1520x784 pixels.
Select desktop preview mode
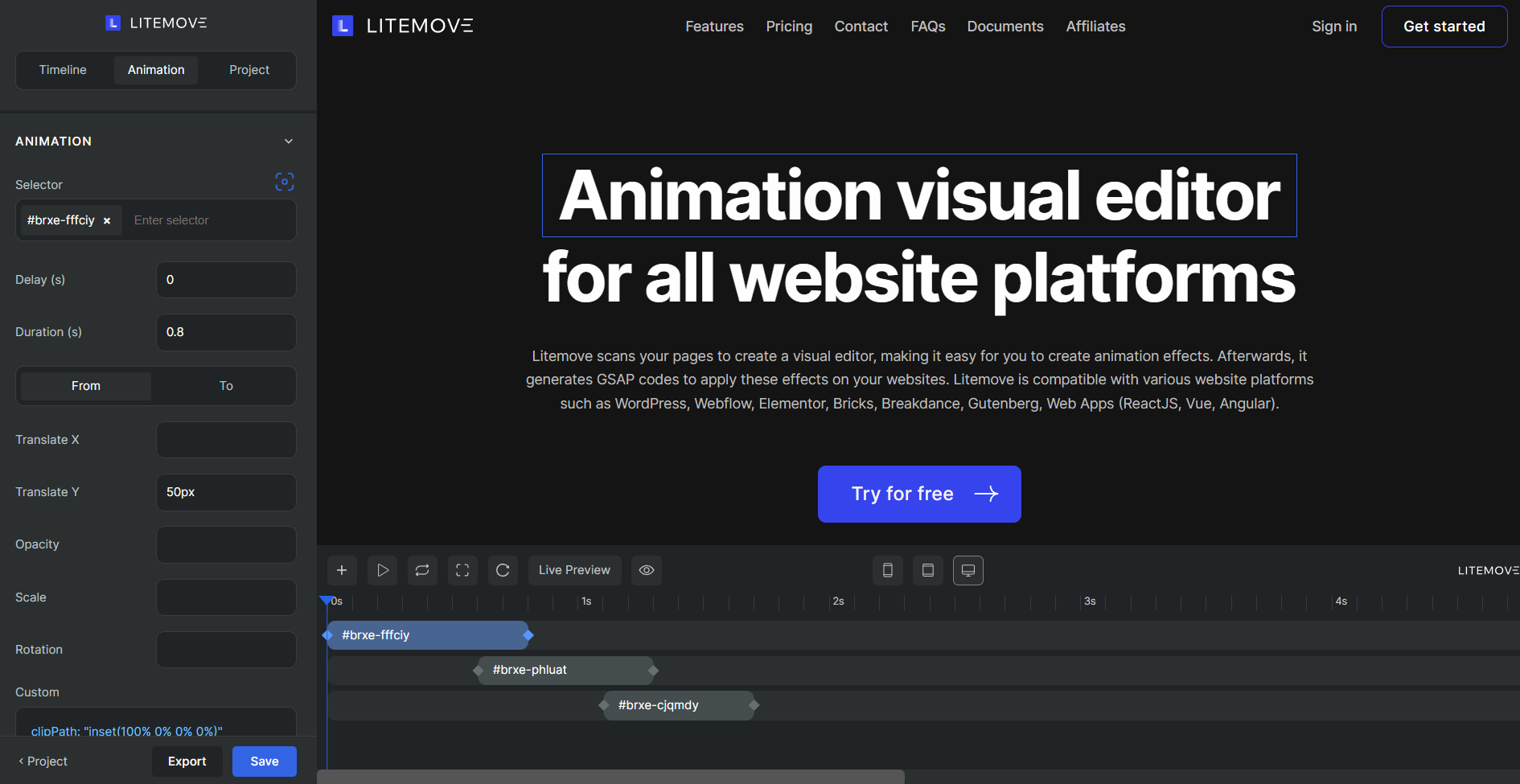(967, 570)
